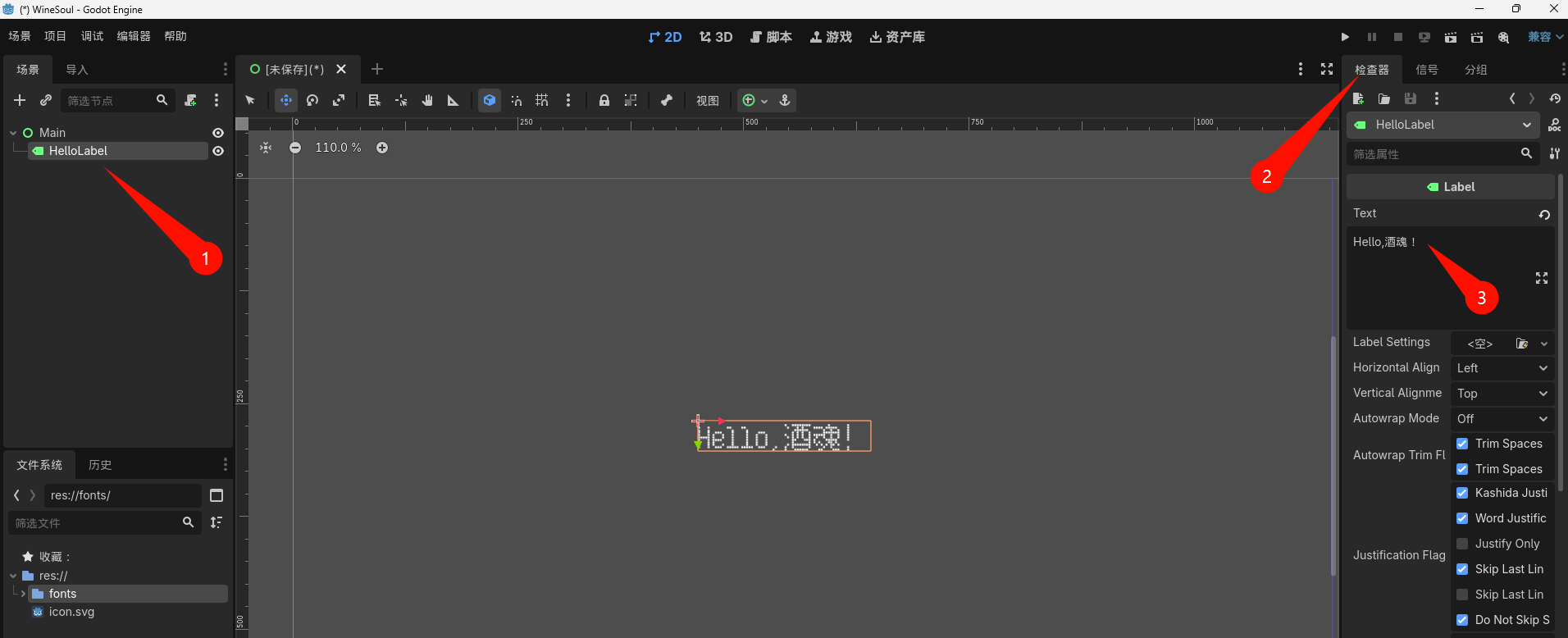Activate the Rotate Mode tool
This screenshot has height=638, width=1568.
[x=312, y=100]
